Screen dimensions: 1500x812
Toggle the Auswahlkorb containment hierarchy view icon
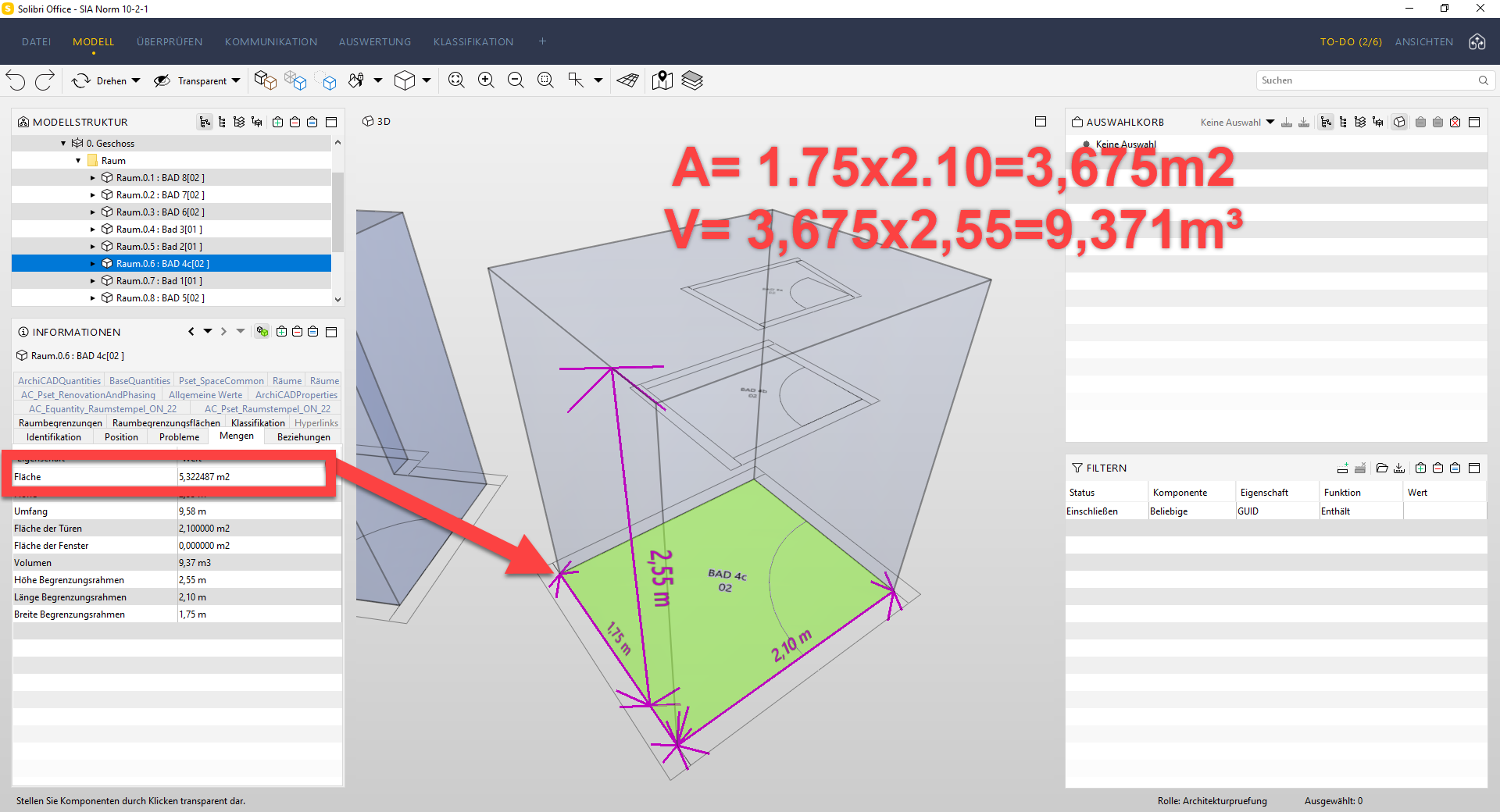coord(1326,122)
